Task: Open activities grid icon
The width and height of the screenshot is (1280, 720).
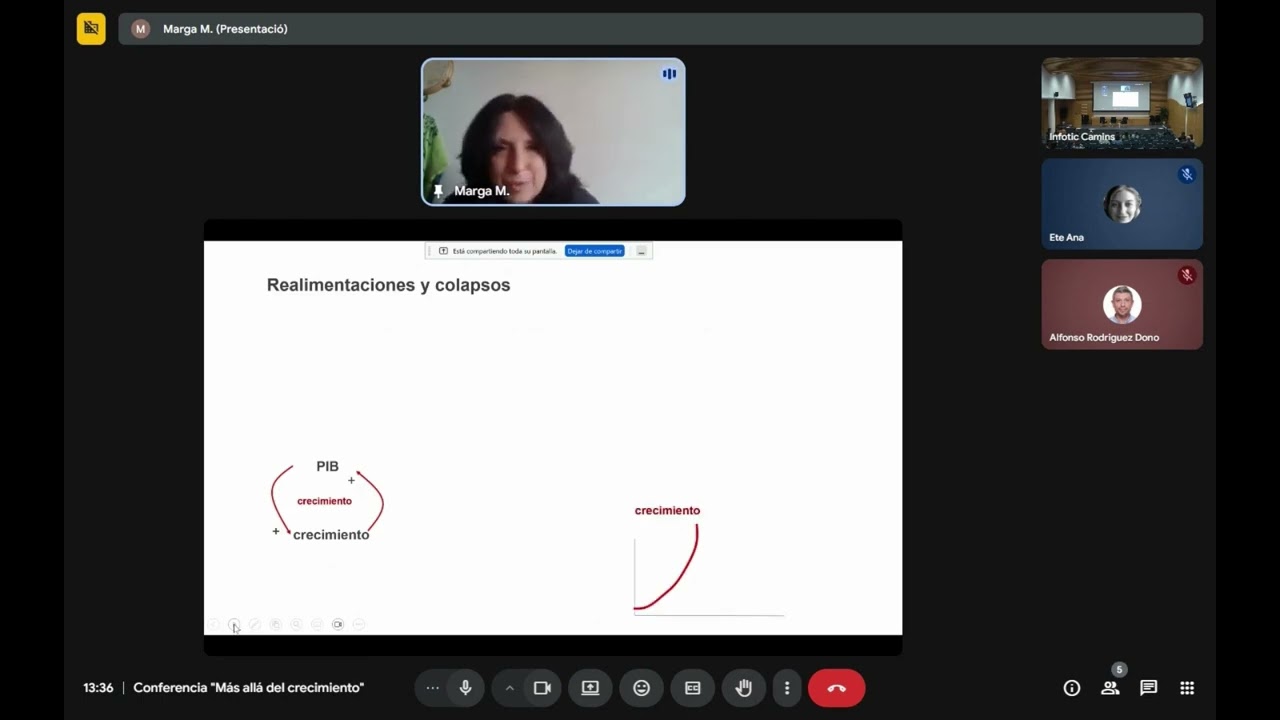Action: pos(1187,688)
